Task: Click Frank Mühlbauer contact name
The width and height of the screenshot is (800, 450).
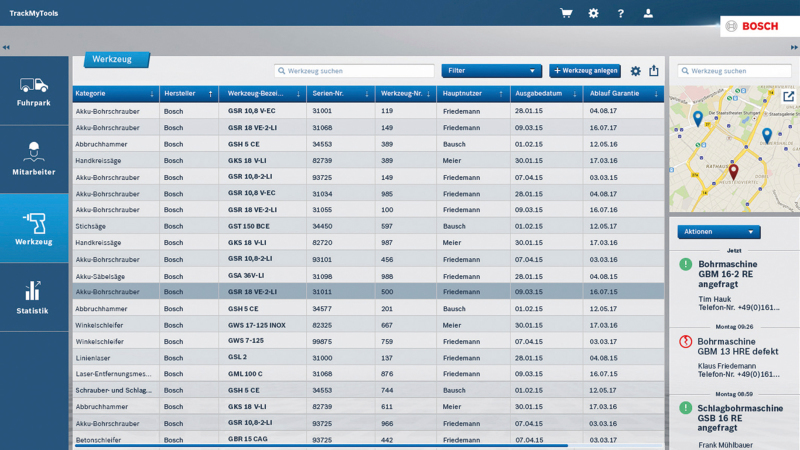Action: 727,445
